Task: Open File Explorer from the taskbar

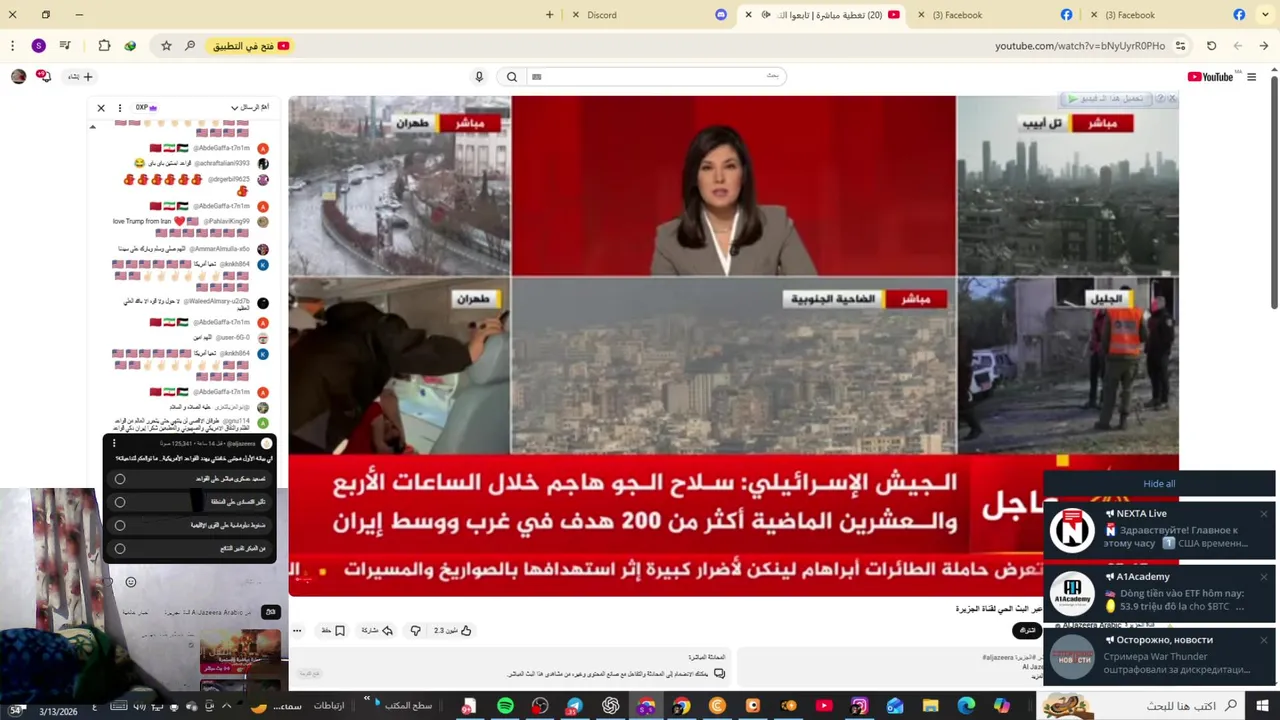Action: (x=931, y=706)
